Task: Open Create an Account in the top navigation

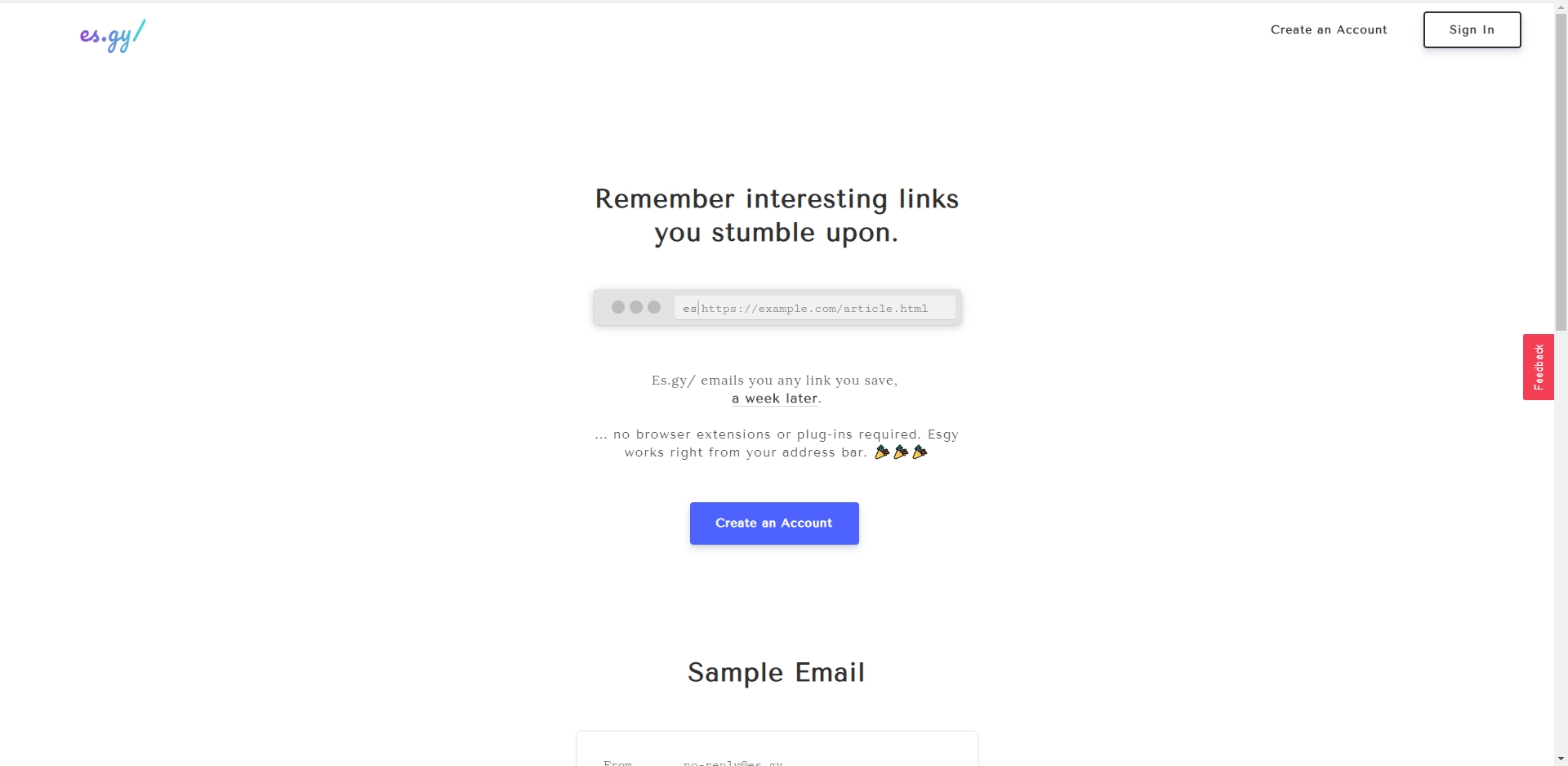Action: click(1329, 30)
